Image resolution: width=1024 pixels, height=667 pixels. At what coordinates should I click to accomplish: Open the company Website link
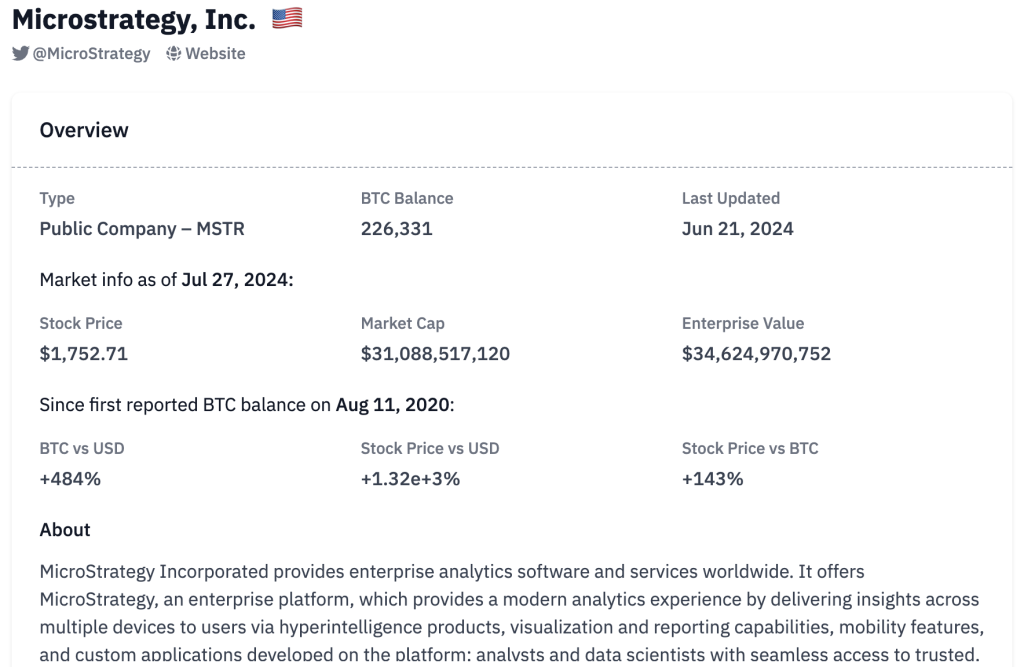215,53
